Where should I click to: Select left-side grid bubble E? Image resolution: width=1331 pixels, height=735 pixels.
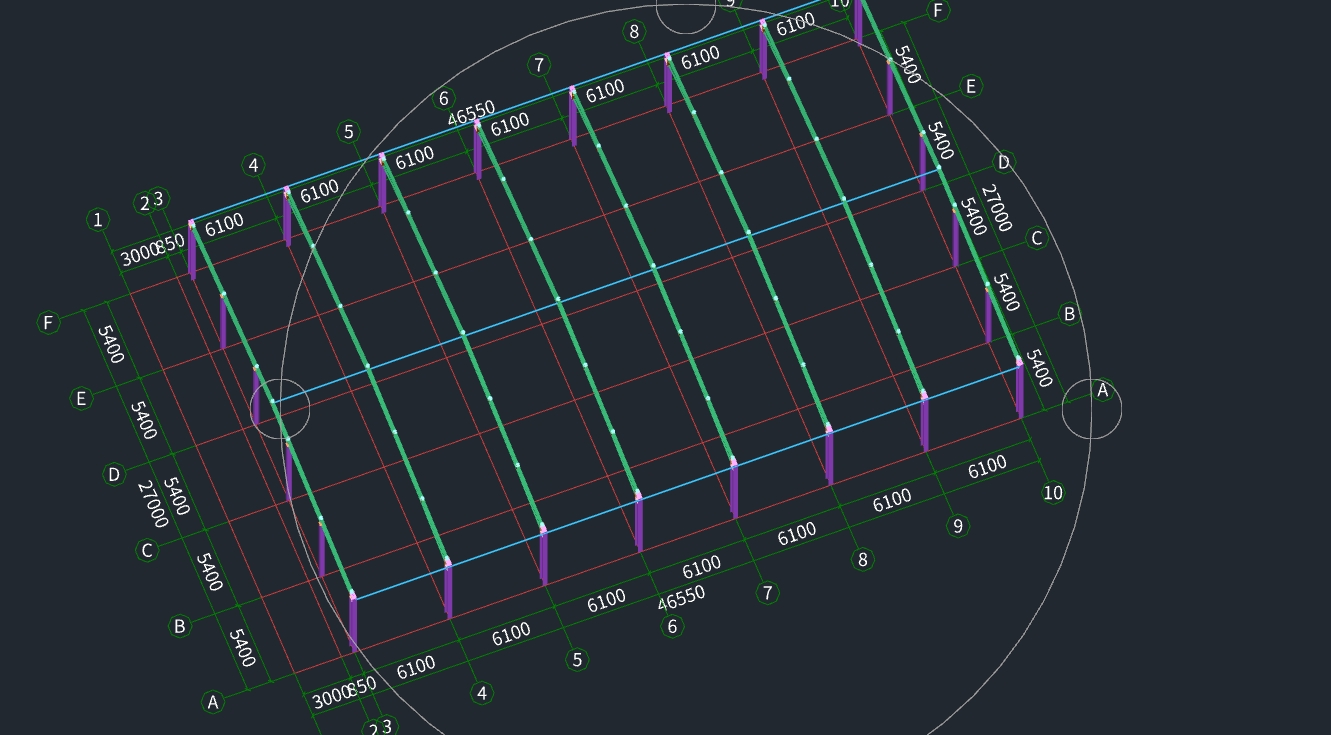pyautogui.click(x=81, y=399)
